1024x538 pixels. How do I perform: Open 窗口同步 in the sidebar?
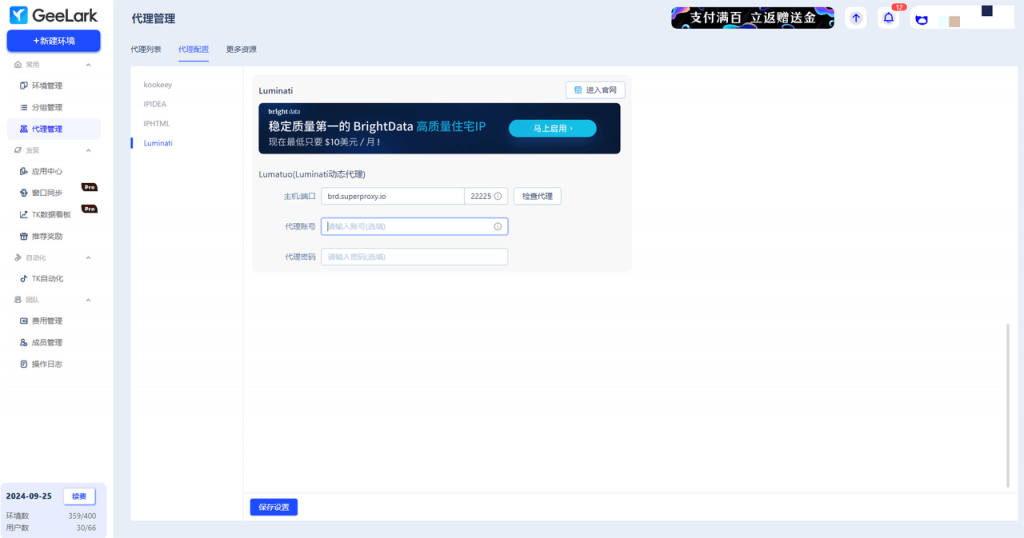point(46,193)
